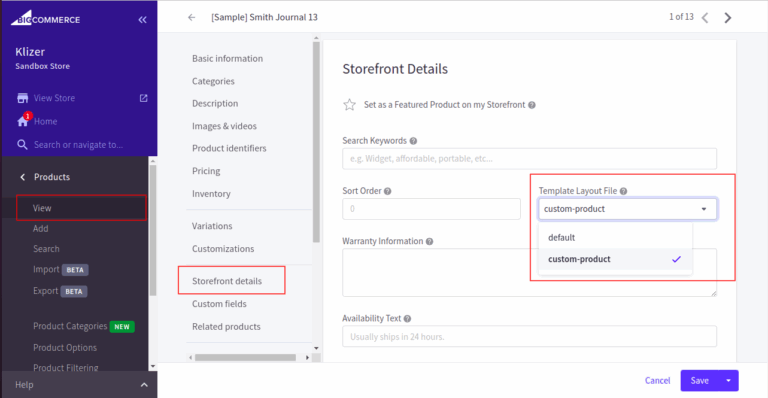Open Warranty Information help icon
The image size is (768, 398).
[x=430, y=241]
